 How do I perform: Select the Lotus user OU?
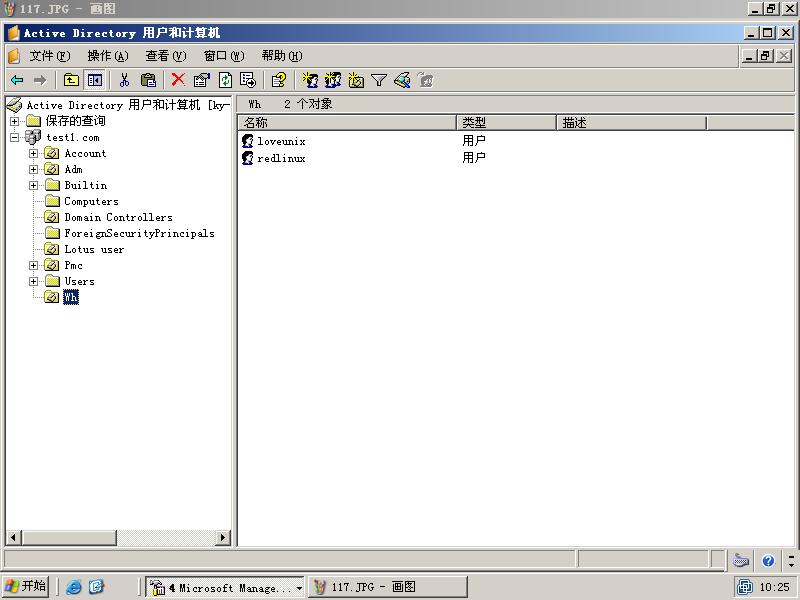pos(94,249)
